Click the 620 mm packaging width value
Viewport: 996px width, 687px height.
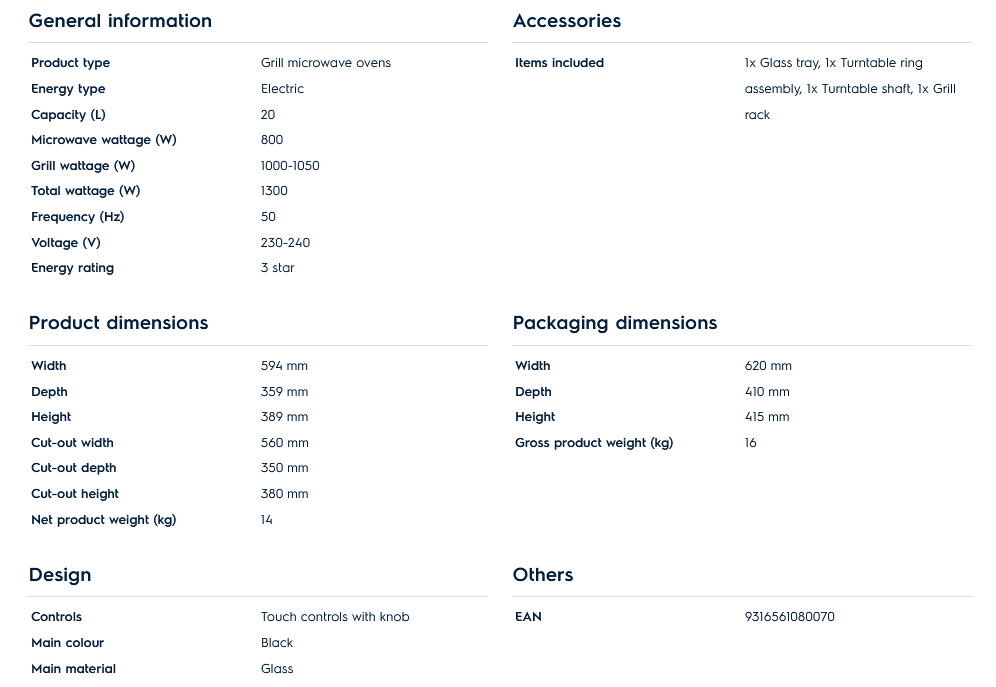pyautogui.click(x=768, y=366)
